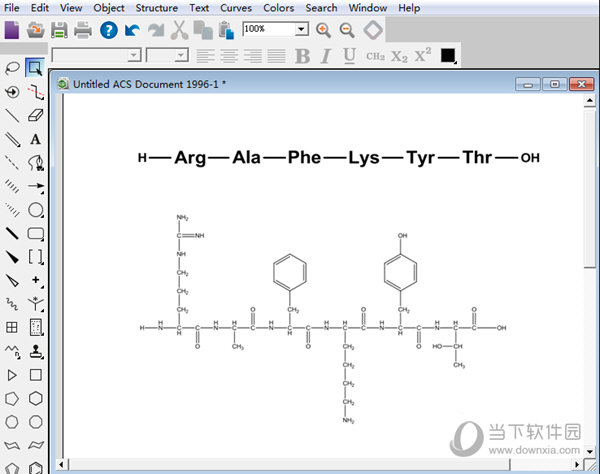Select the Marquee selection tool

pyautogui.click(x=35, y=68)
